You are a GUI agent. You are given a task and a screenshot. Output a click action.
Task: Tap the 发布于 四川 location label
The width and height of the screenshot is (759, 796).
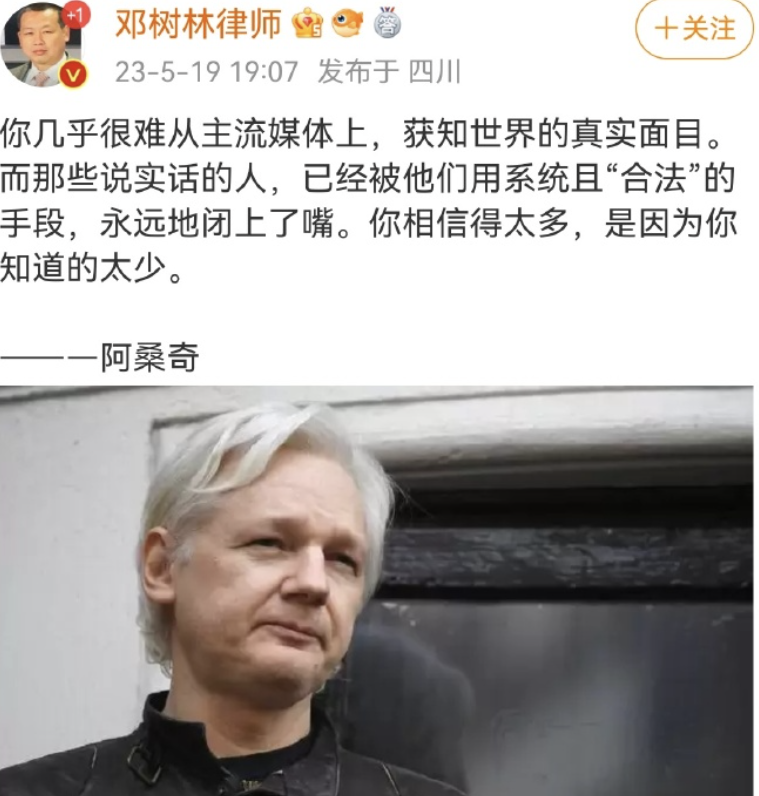pos(389,72)
